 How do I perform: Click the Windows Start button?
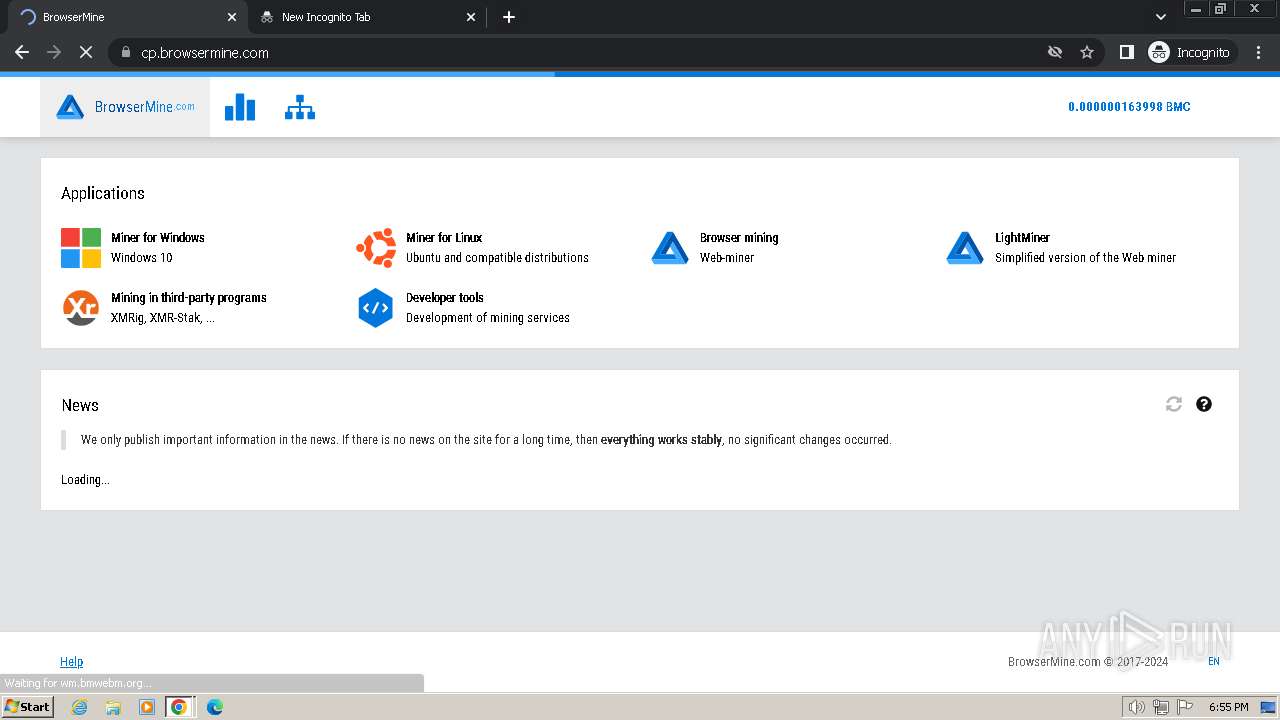[x=27, y=707]
